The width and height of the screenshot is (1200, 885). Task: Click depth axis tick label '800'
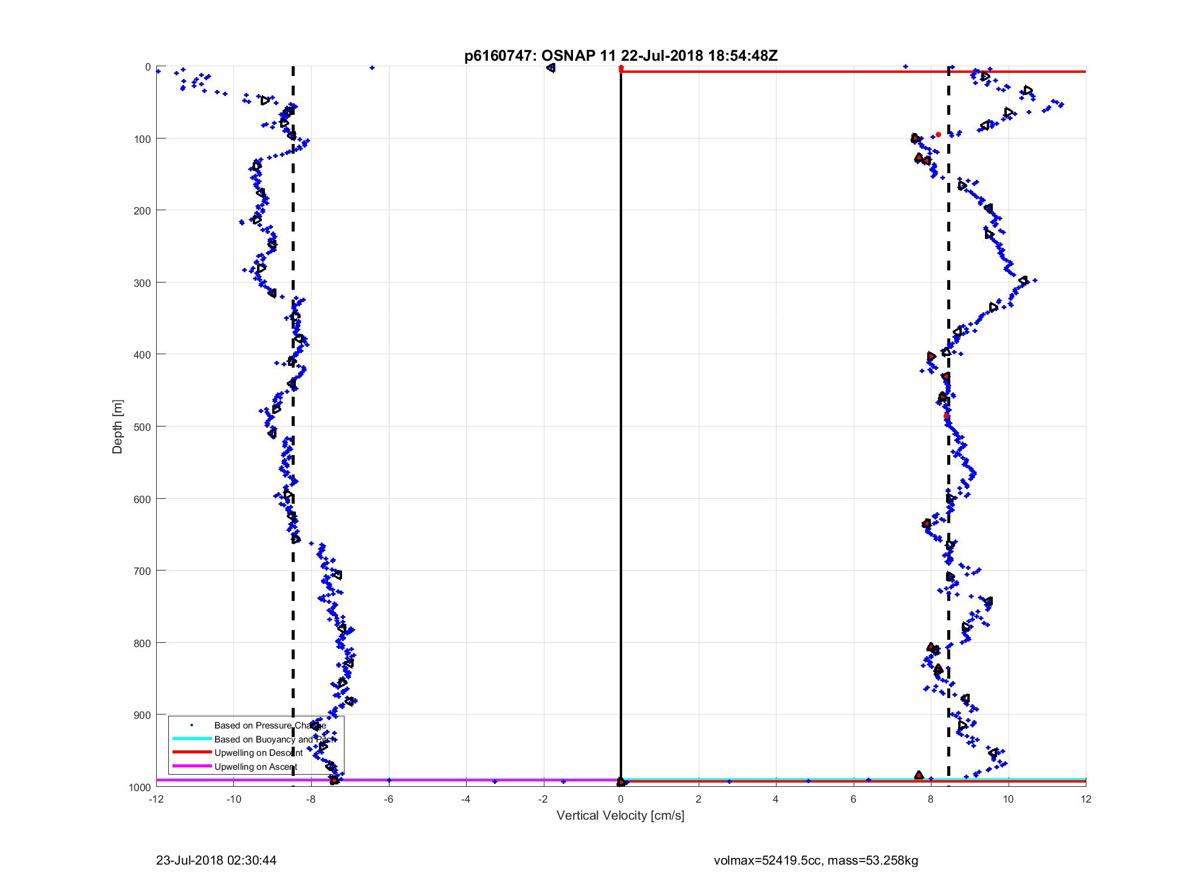142,643
